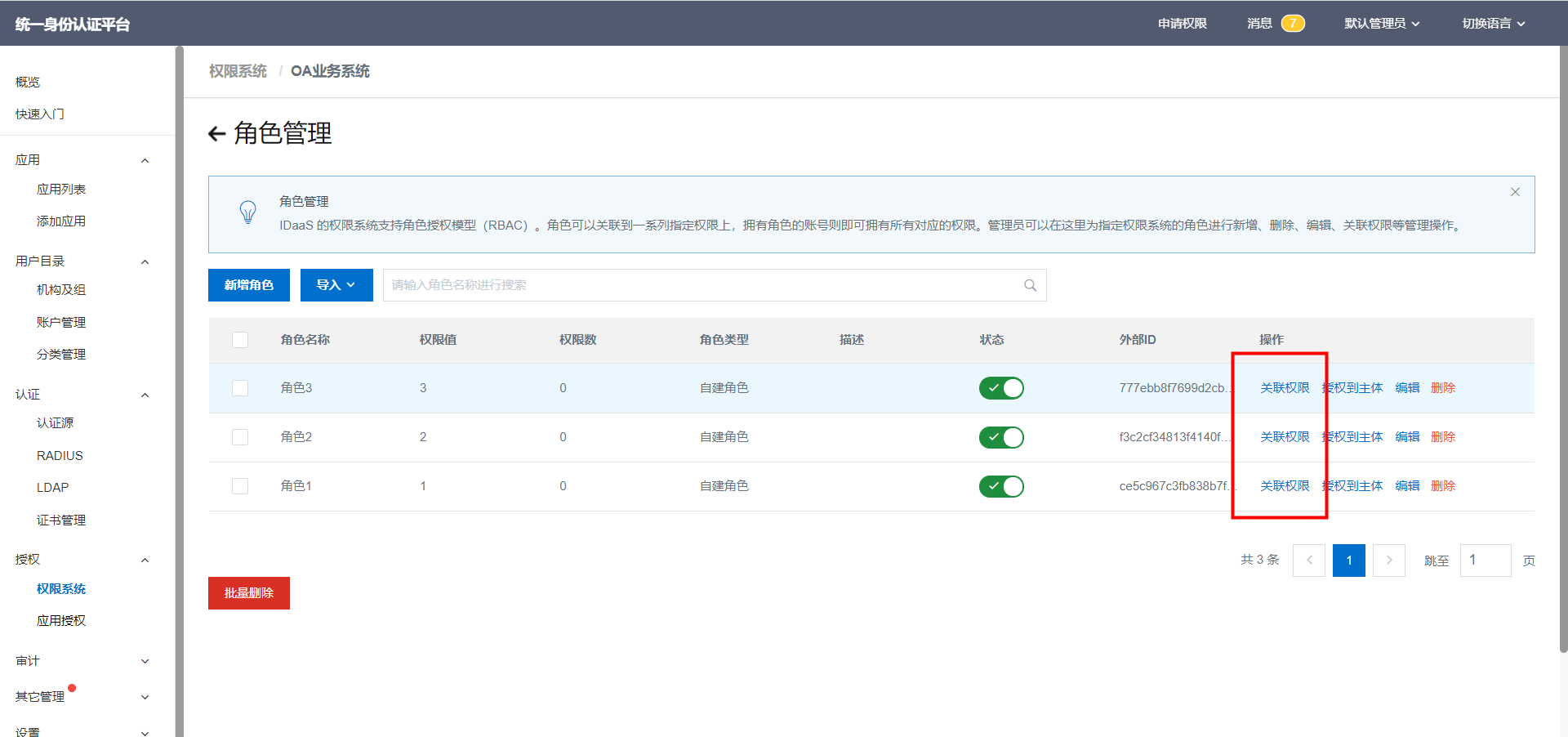Open the 默认管理员 account dropdown
The height and width of the screenshot is (737, 1568).
point(1382,24)
